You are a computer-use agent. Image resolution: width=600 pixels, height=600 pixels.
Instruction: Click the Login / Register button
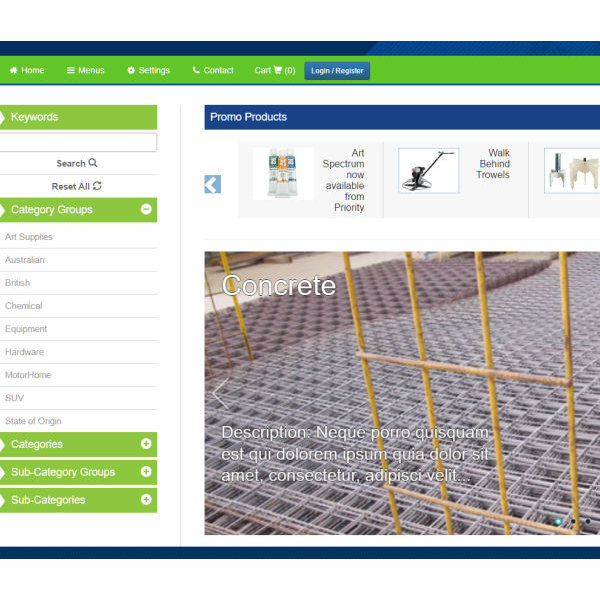tap(337, 71)
